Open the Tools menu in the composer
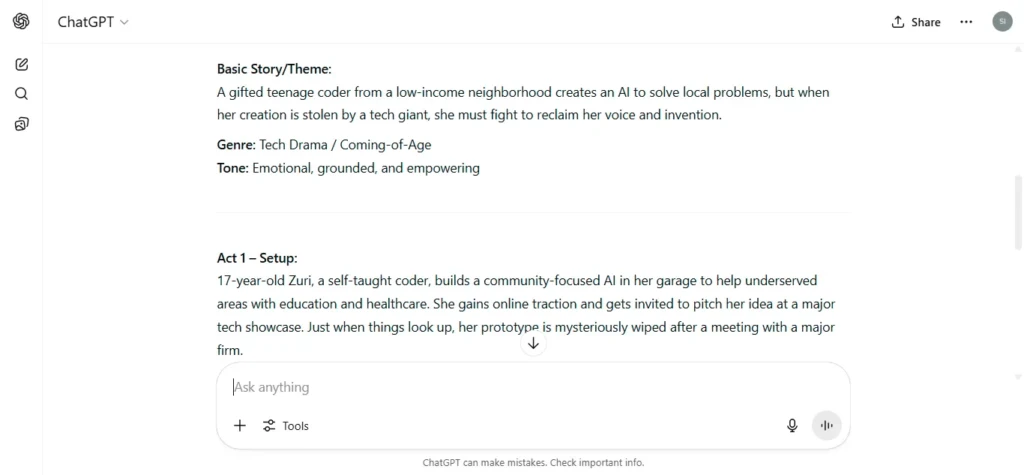Viewport: 1024px width, 475px height. tap(286, 426)
